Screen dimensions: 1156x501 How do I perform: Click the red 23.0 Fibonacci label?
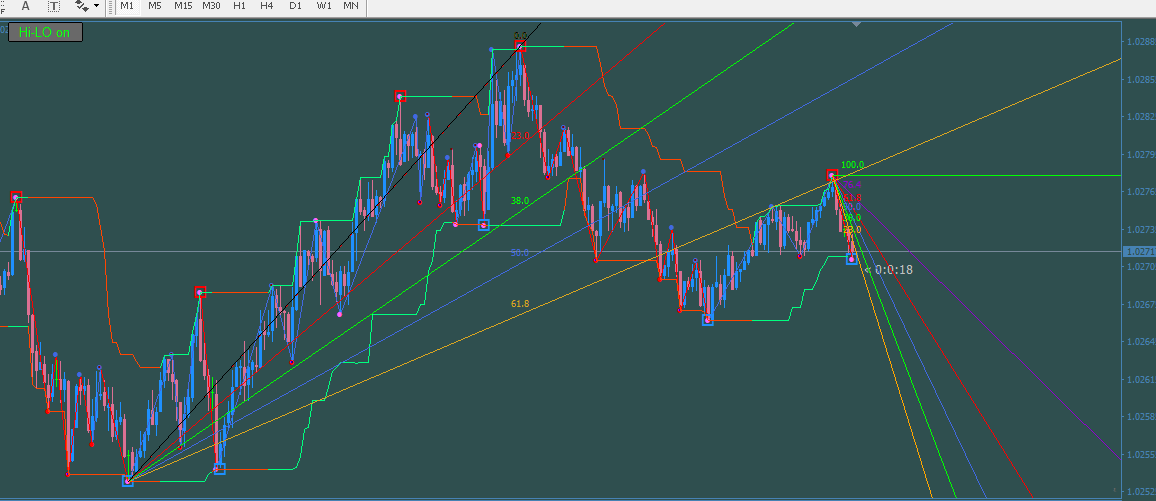520,136
